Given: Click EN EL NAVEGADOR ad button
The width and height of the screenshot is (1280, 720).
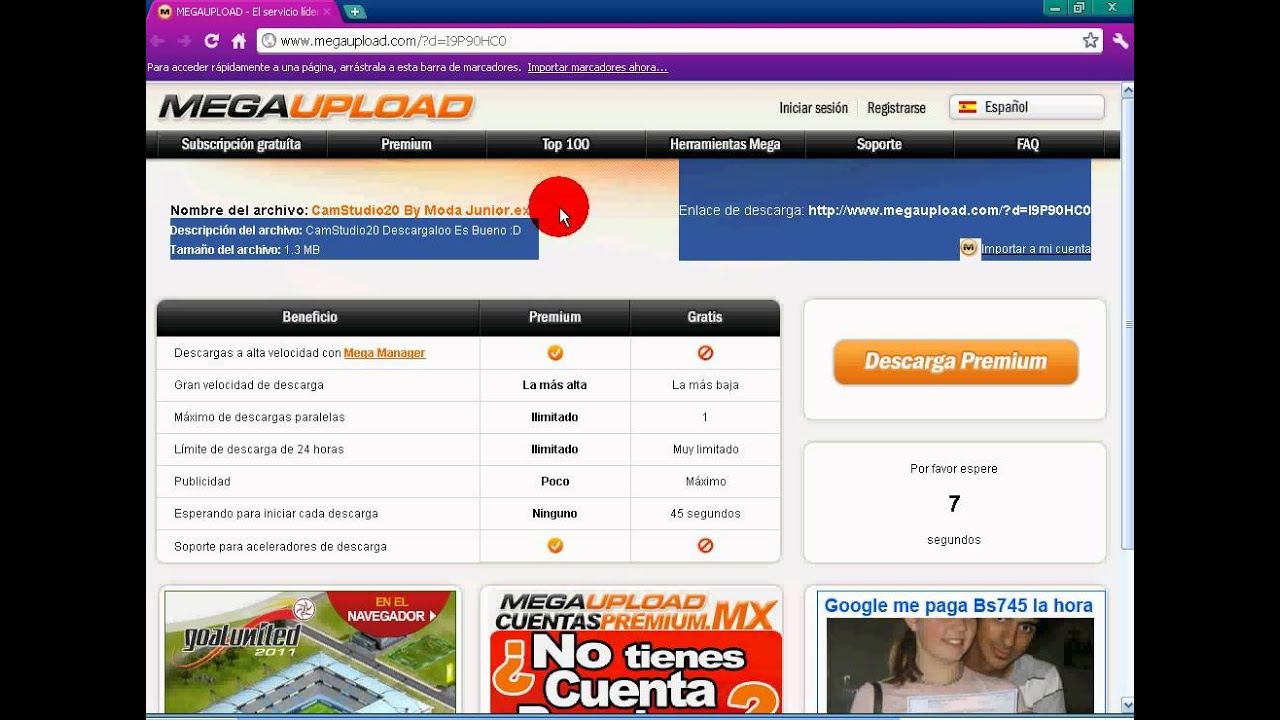Looking at the screenshot, I should pyautogui.click(x=391, y=609).
